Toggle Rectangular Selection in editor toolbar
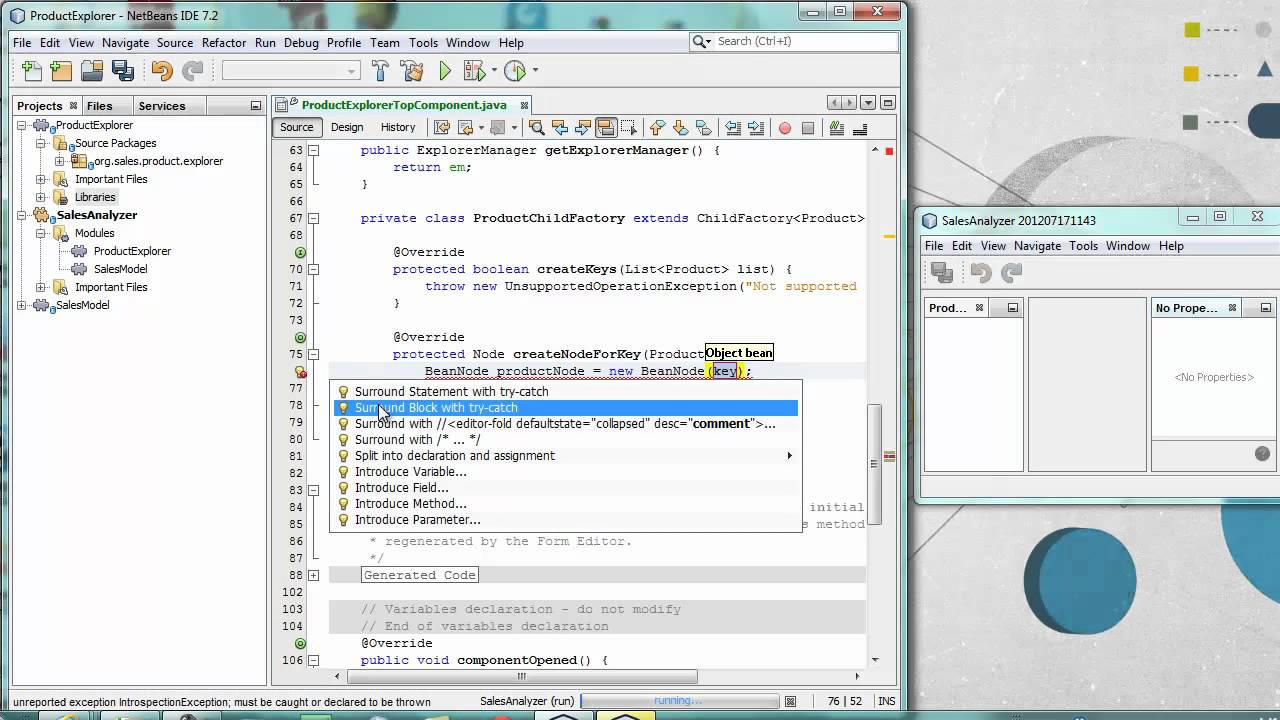This screenshot has height=720, width=1280. tap(629, 128)
